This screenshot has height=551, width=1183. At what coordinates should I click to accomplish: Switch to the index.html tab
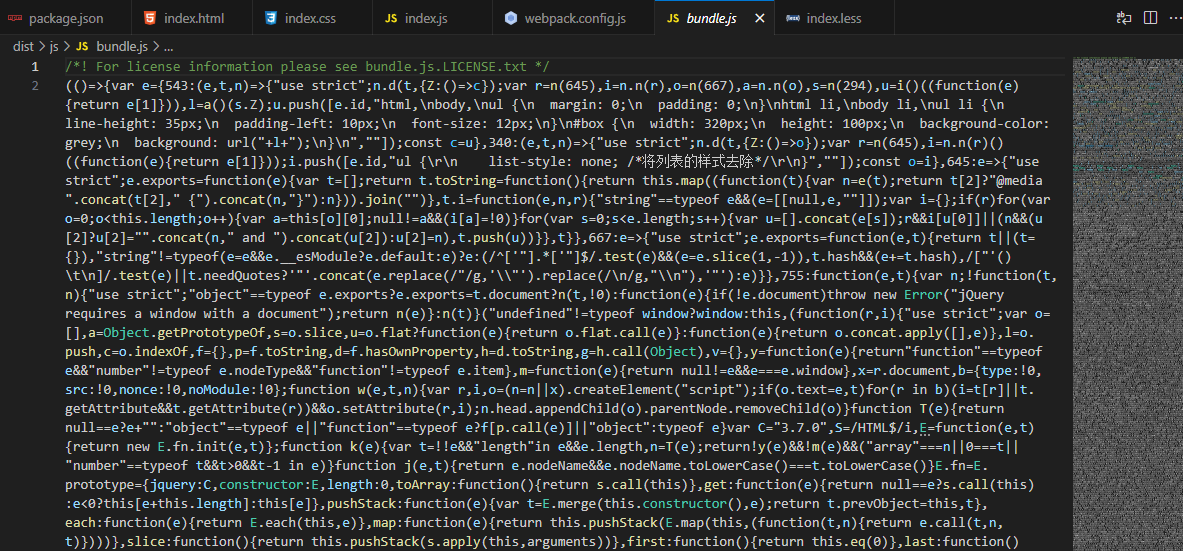192,18
